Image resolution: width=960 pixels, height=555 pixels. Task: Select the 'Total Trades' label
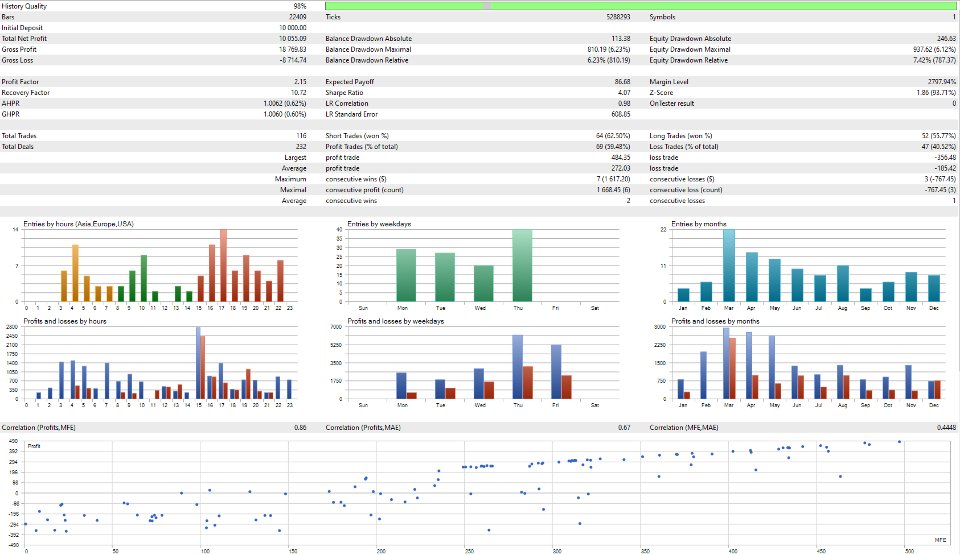coord(19,136)
